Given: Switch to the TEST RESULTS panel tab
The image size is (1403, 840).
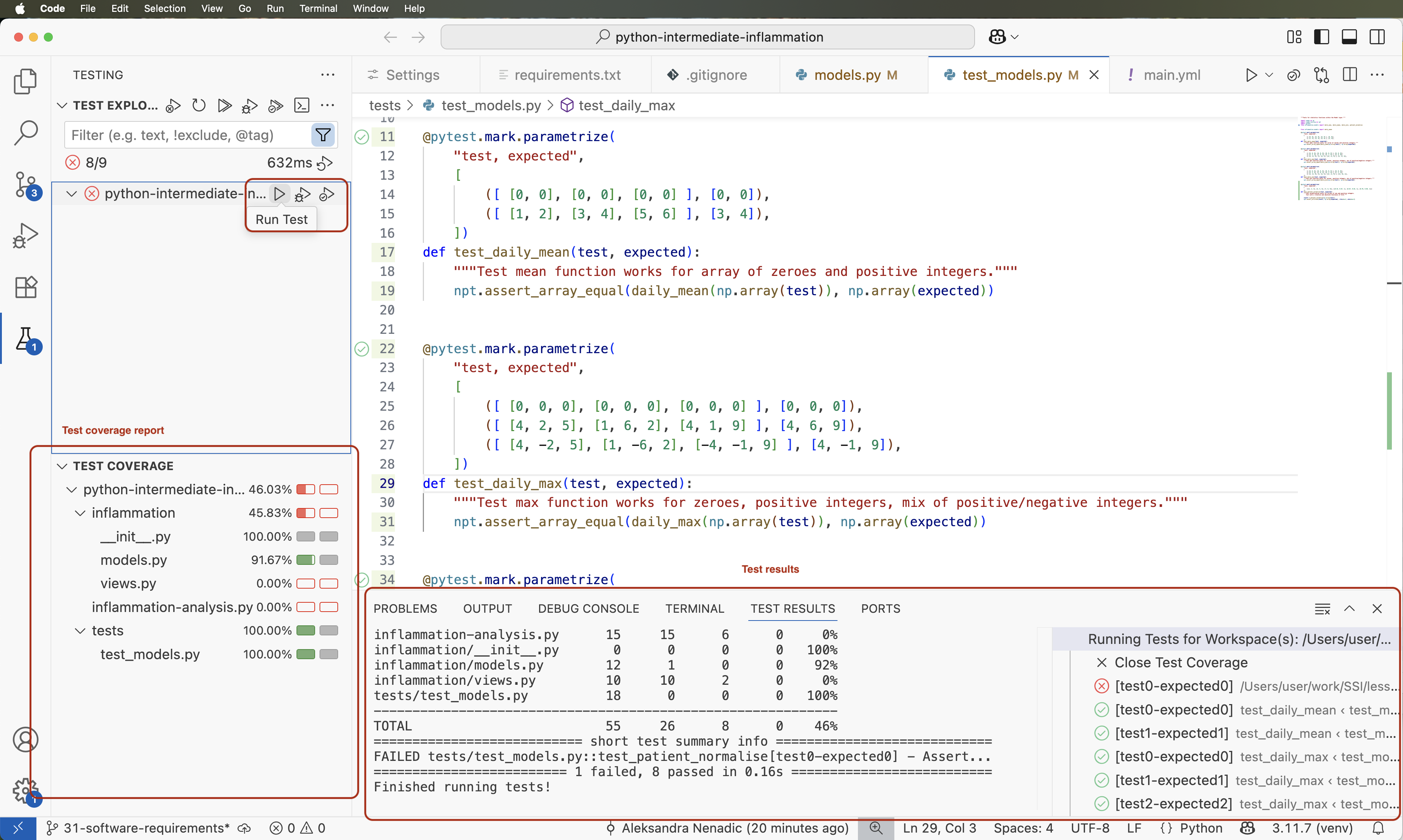Looking at the screenshot, I should click(792, 609).
